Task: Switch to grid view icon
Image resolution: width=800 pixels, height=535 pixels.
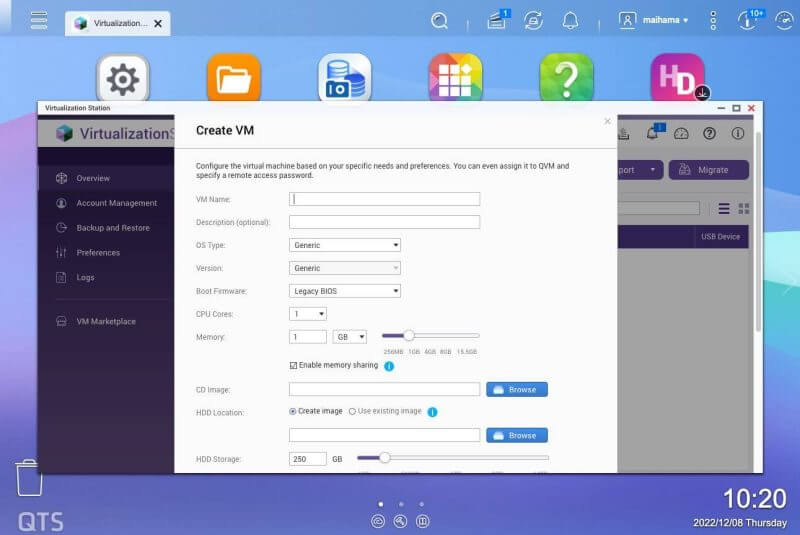Action: pos(744,209)
